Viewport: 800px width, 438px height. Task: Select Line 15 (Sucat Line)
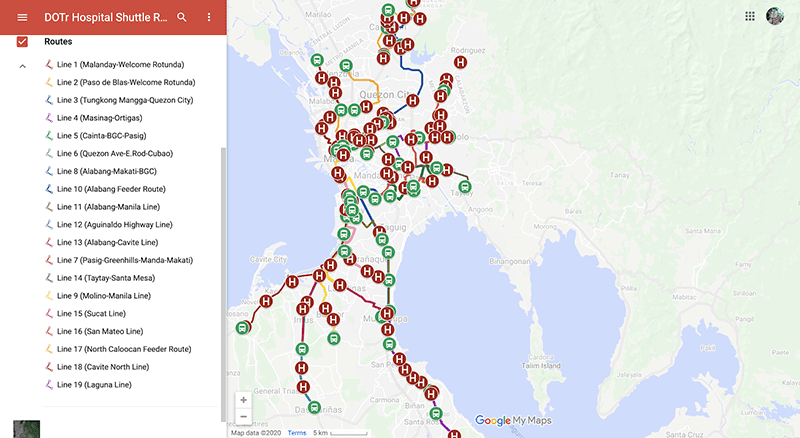(x=91, y=313)
